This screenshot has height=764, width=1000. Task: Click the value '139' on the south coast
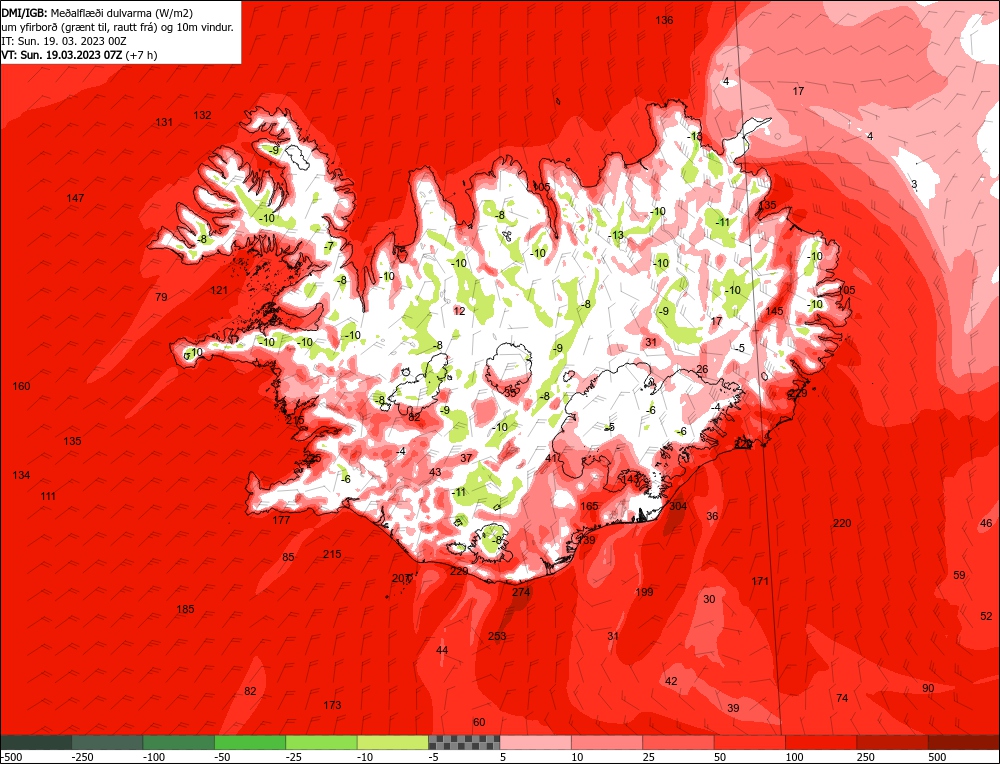586,540
